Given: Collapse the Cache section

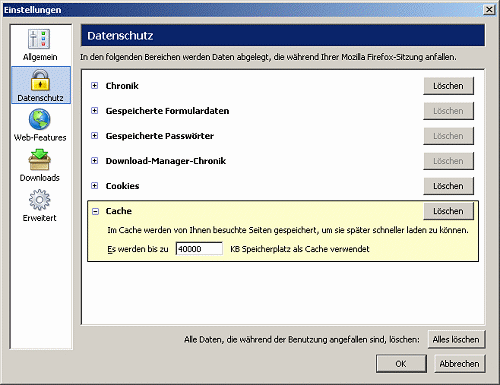Looking at the screenshot, I should (95, 211).
